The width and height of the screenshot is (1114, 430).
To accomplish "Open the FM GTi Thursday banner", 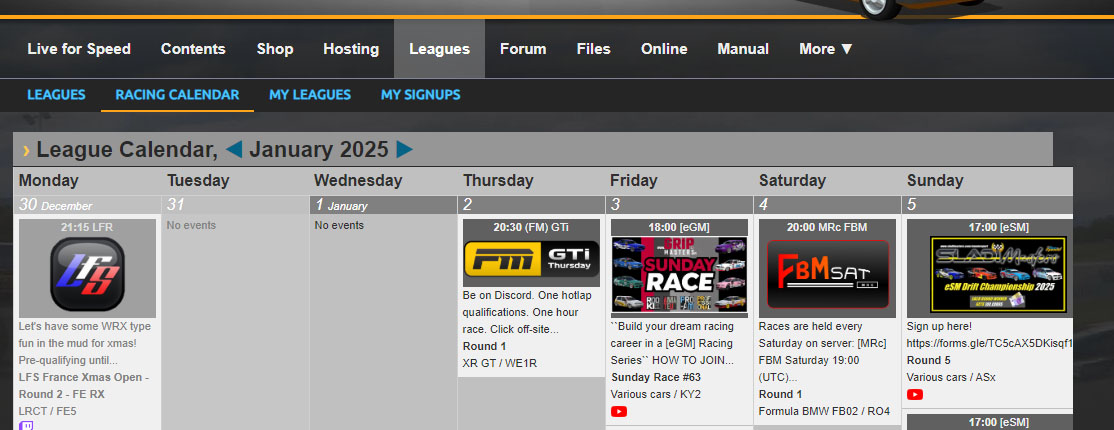I will tap(531, 260).
